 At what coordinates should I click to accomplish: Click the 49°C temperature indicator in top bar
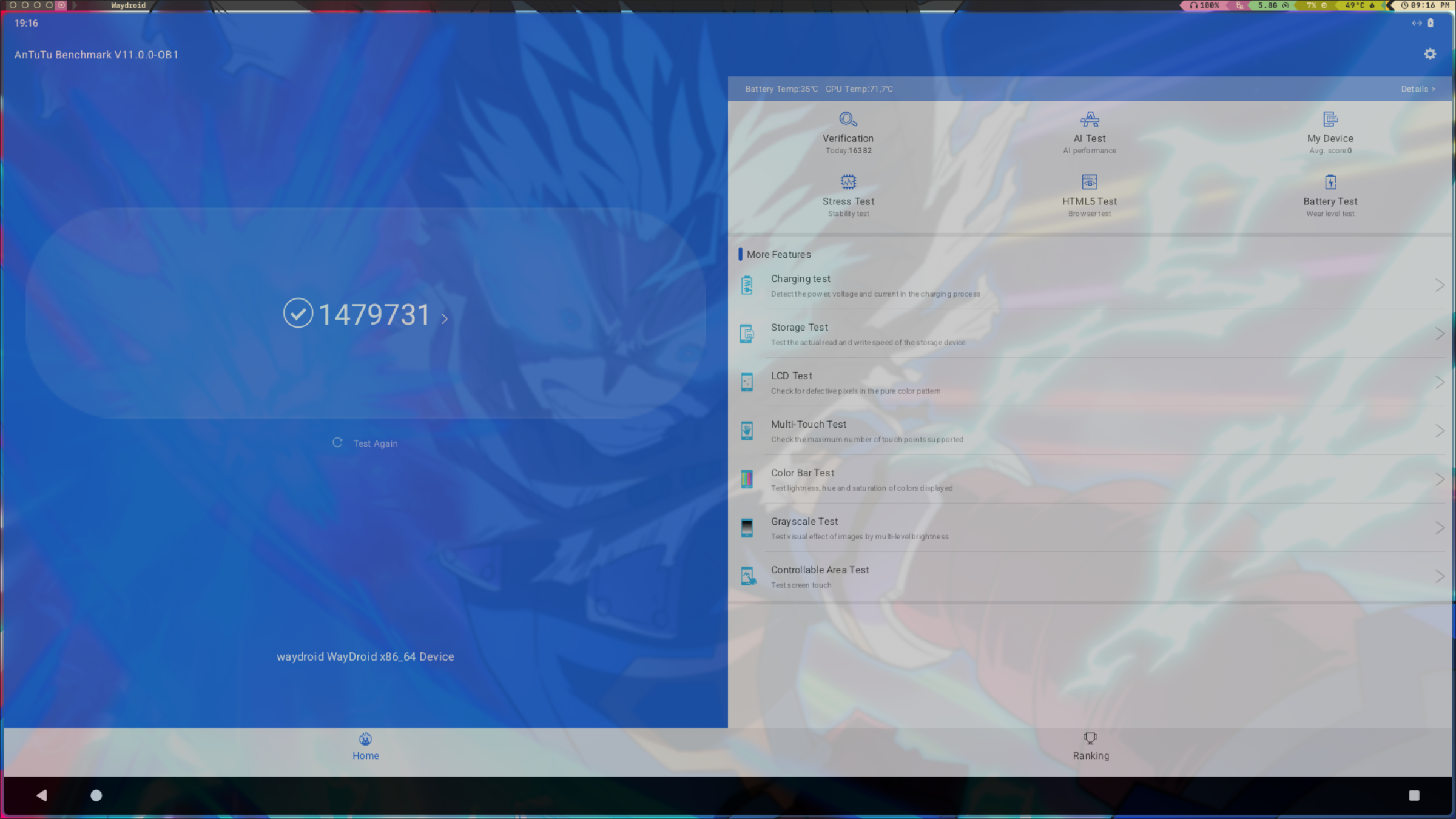(1360, 5)
